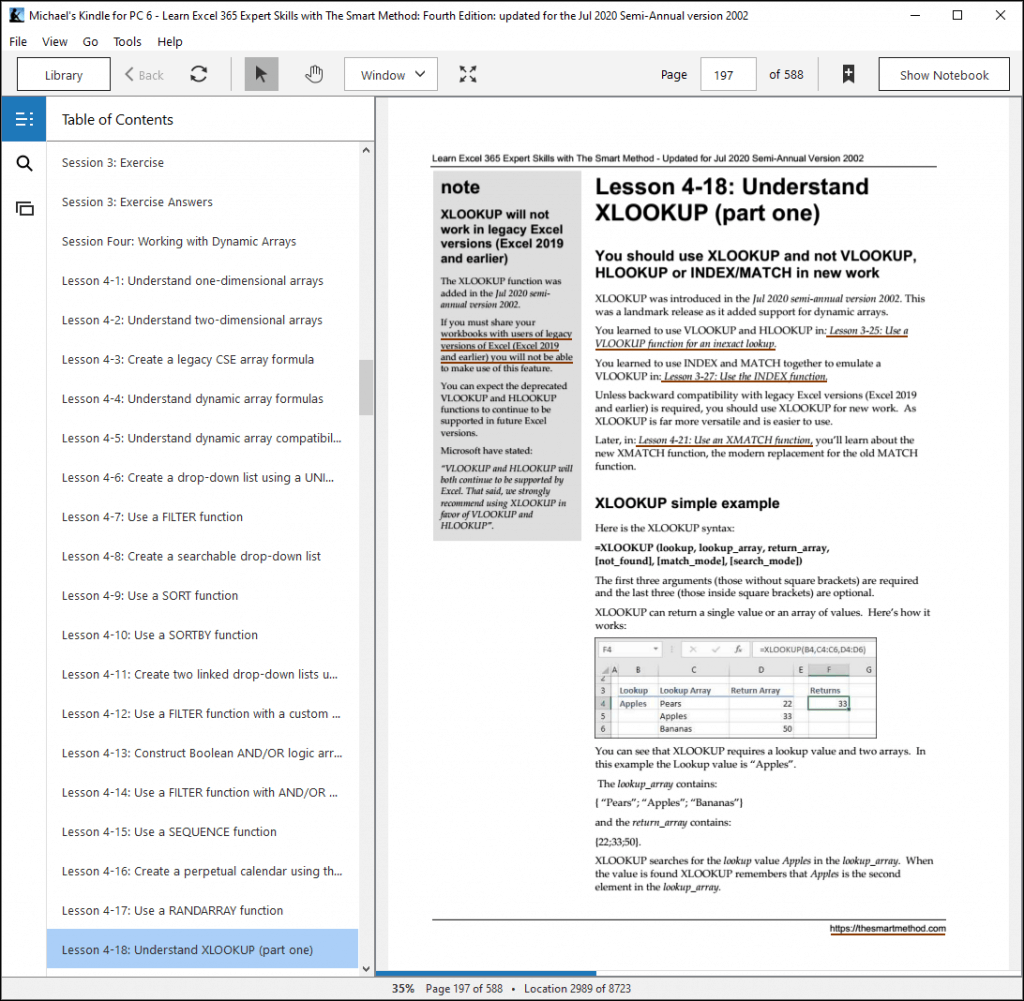Open Lesson 4-11: Create two linked drop-down lists
The width and height of the screenshot is (1024, 1001).
202,675
